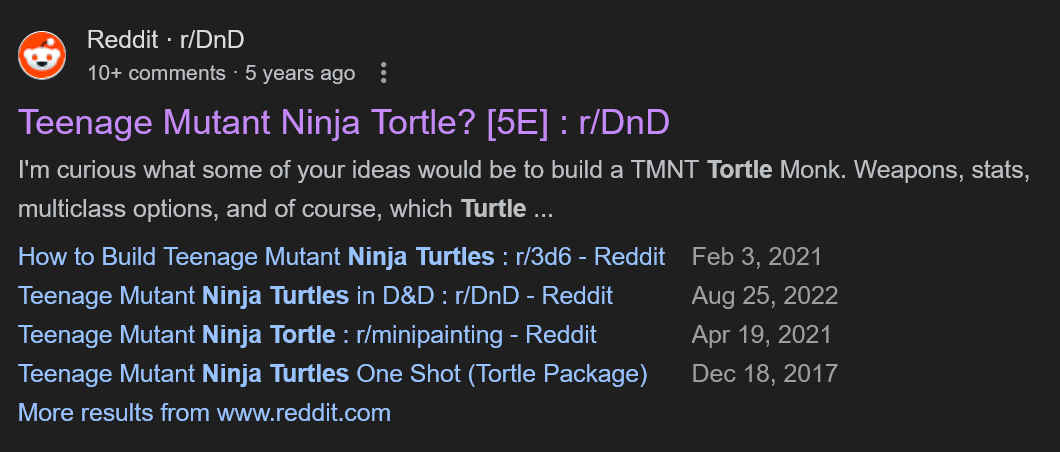Open the r/minipainting Ninja Tortle link
1060x452 pixels.
click(307, 334)
